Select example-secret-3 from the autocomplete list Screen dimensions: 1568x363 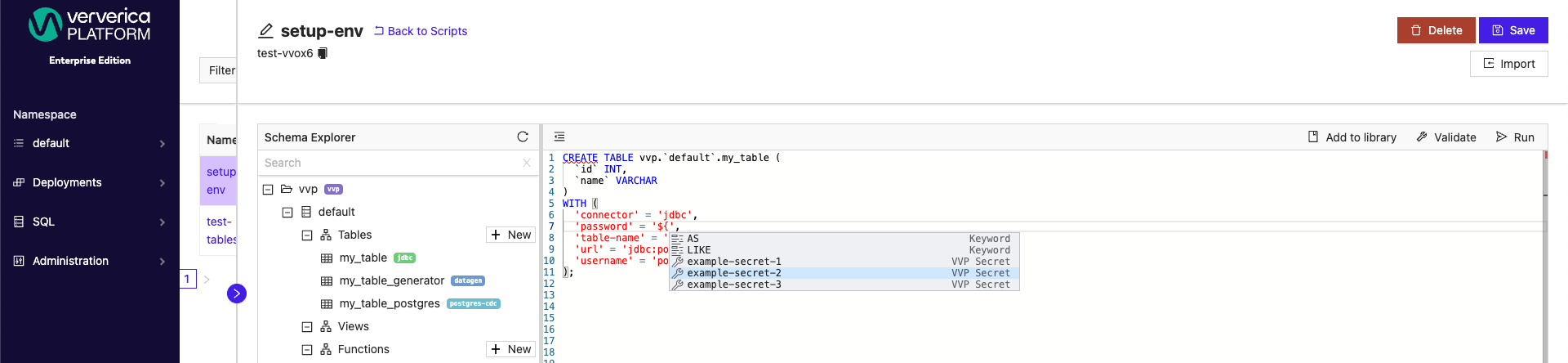pos(844,285)
